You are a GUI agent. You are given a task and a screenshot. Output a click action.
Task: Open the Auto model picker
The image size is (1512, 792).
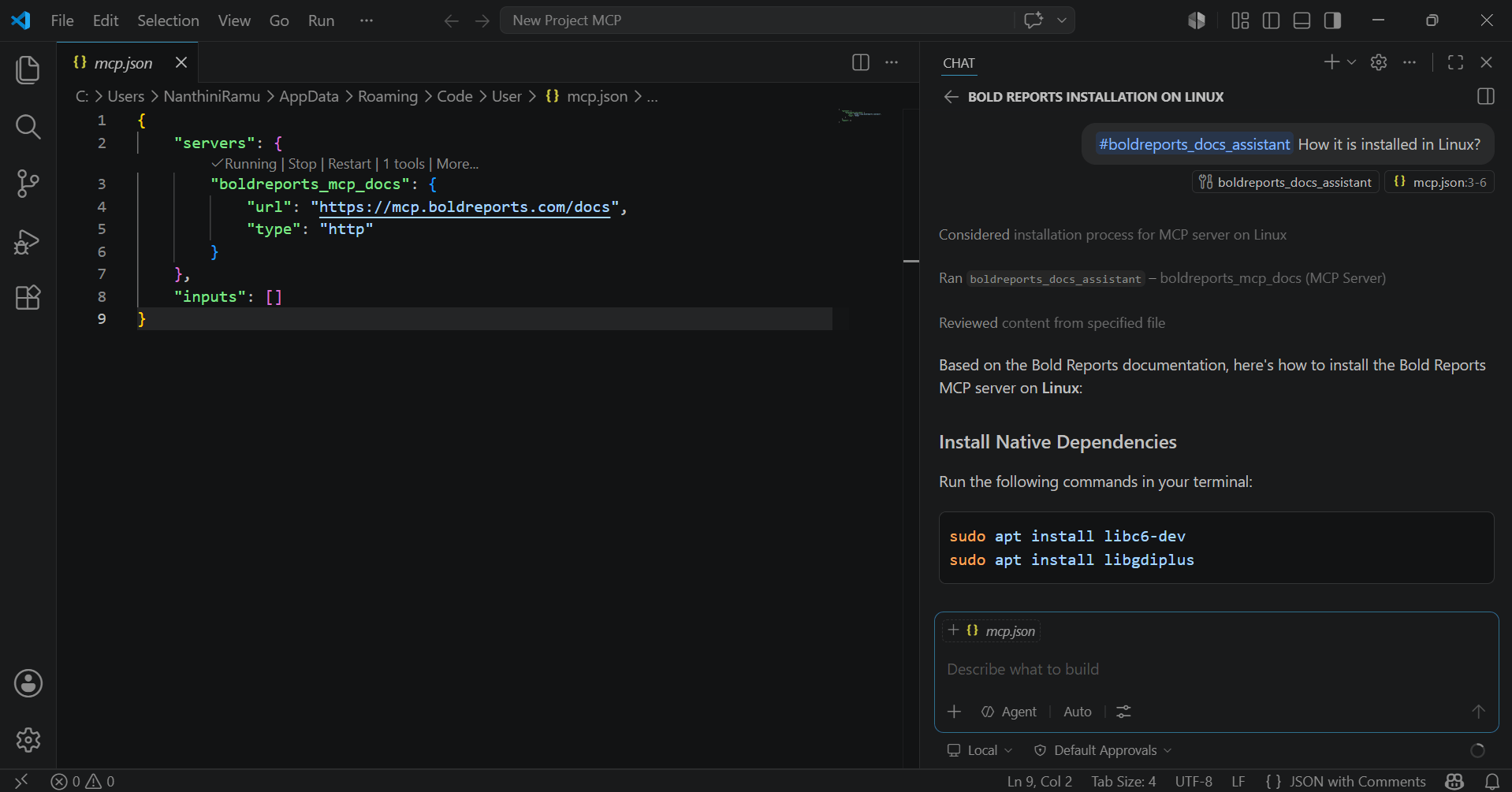tap(1078, 712)
